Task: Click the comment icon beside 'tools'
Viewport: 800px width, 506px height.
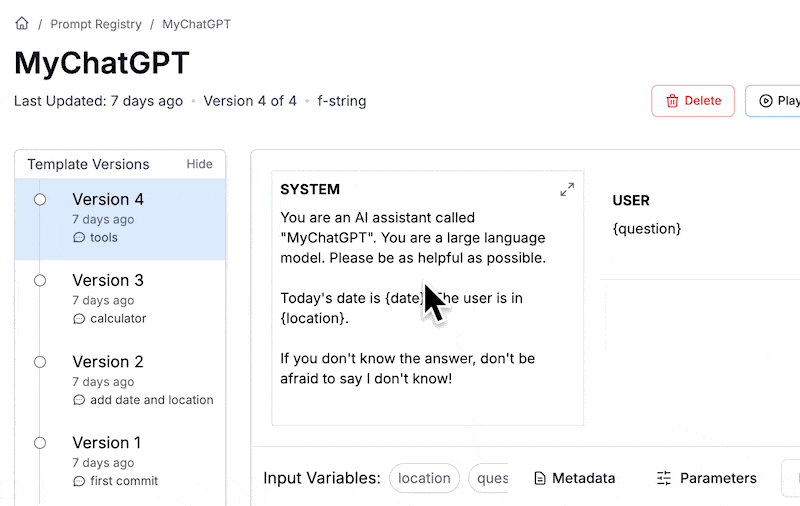Action: pyautogui.click(x=79, y=238)
